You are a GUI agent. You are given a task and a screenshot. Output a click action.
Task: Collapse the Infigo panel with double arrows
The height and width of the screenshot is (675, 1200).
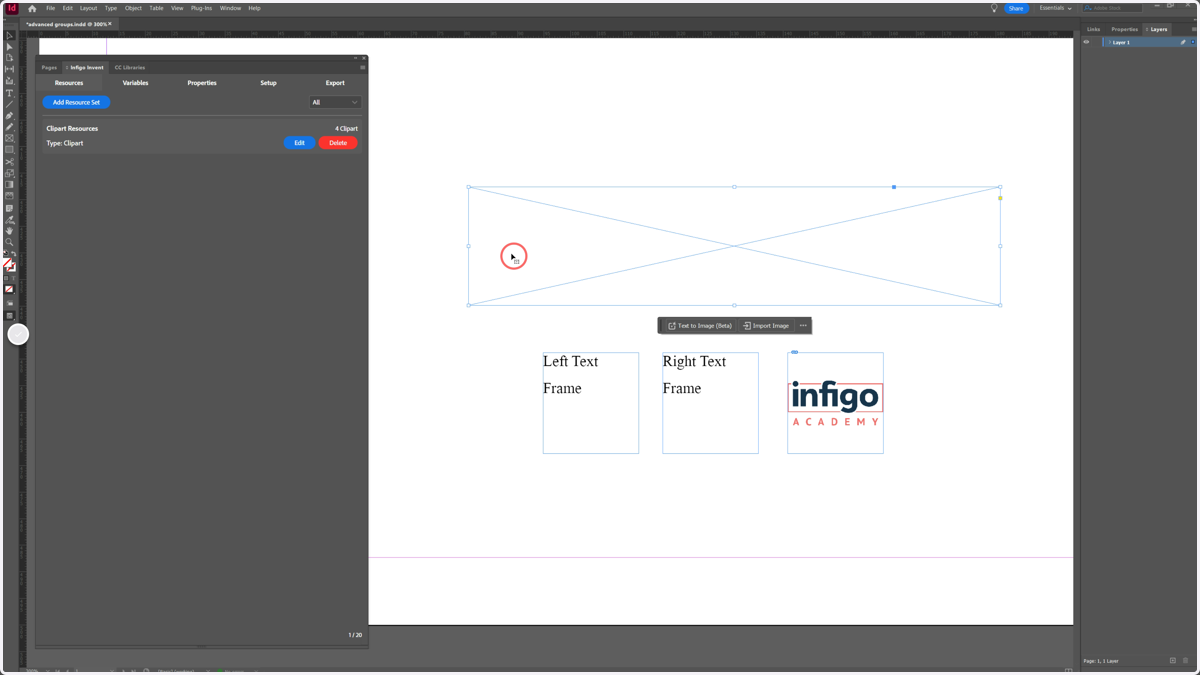(355, 58)
